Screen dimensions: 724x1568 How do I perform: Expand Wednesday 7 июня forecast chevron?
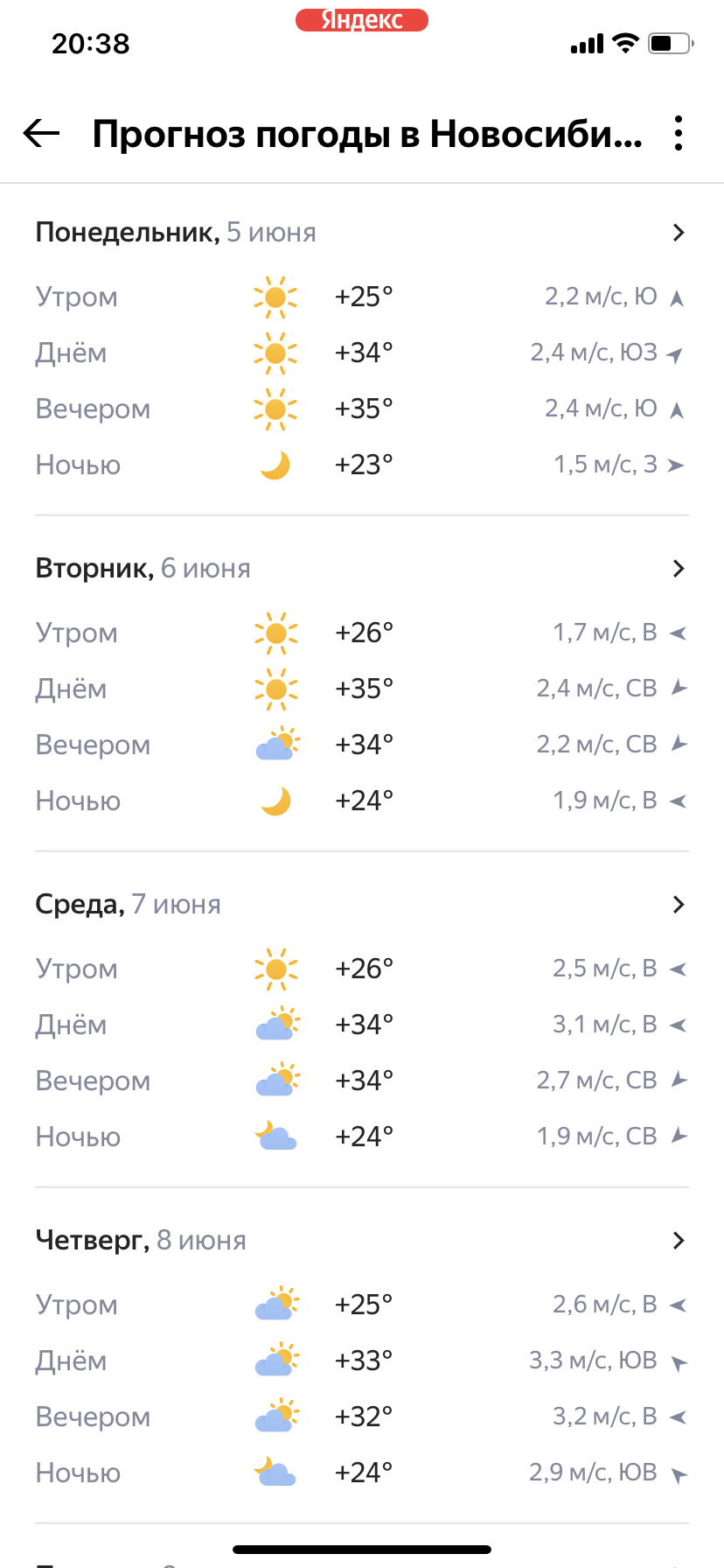point(679,905)
